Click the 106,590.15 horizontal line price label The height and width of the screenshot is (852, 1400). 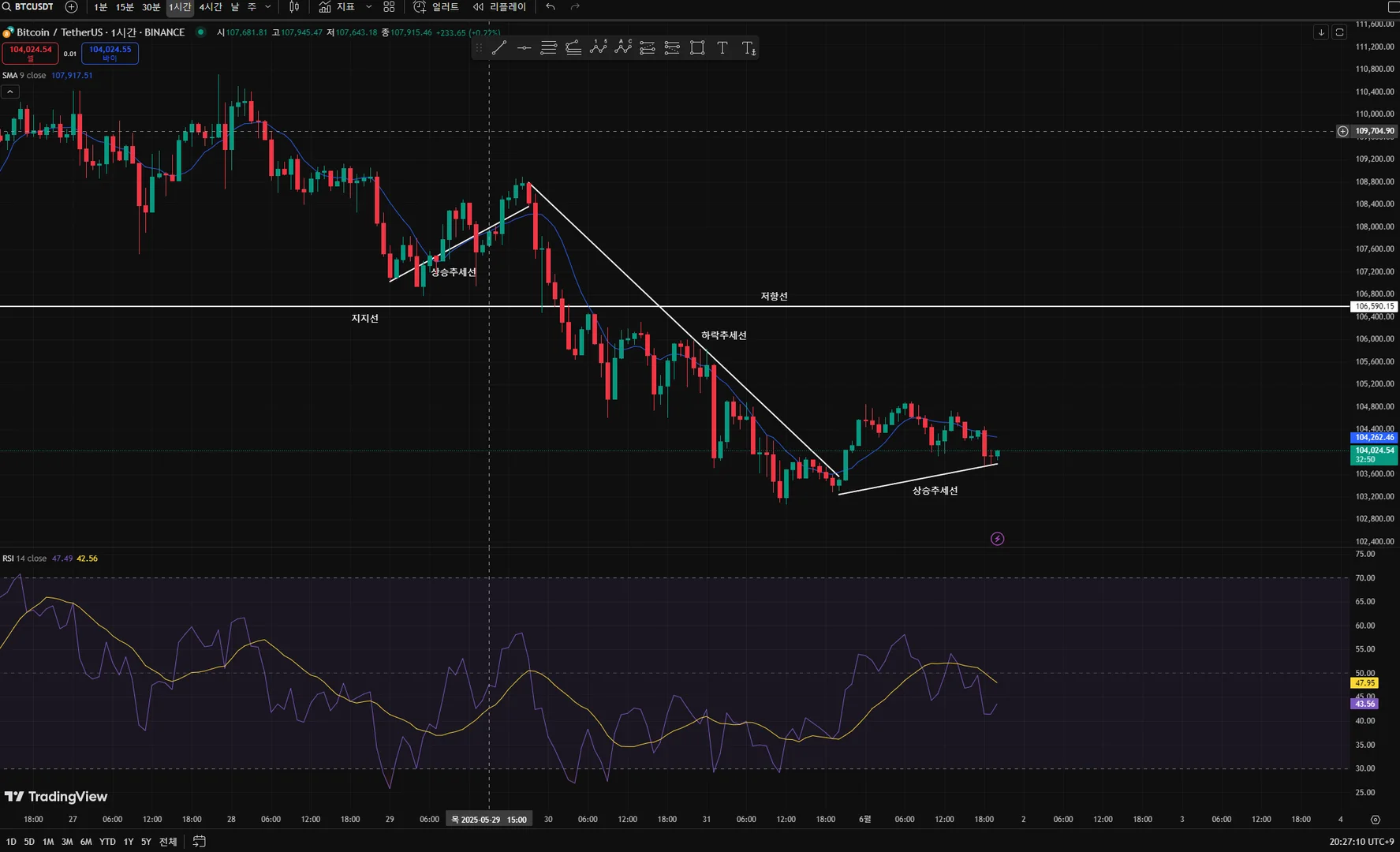1375,306
